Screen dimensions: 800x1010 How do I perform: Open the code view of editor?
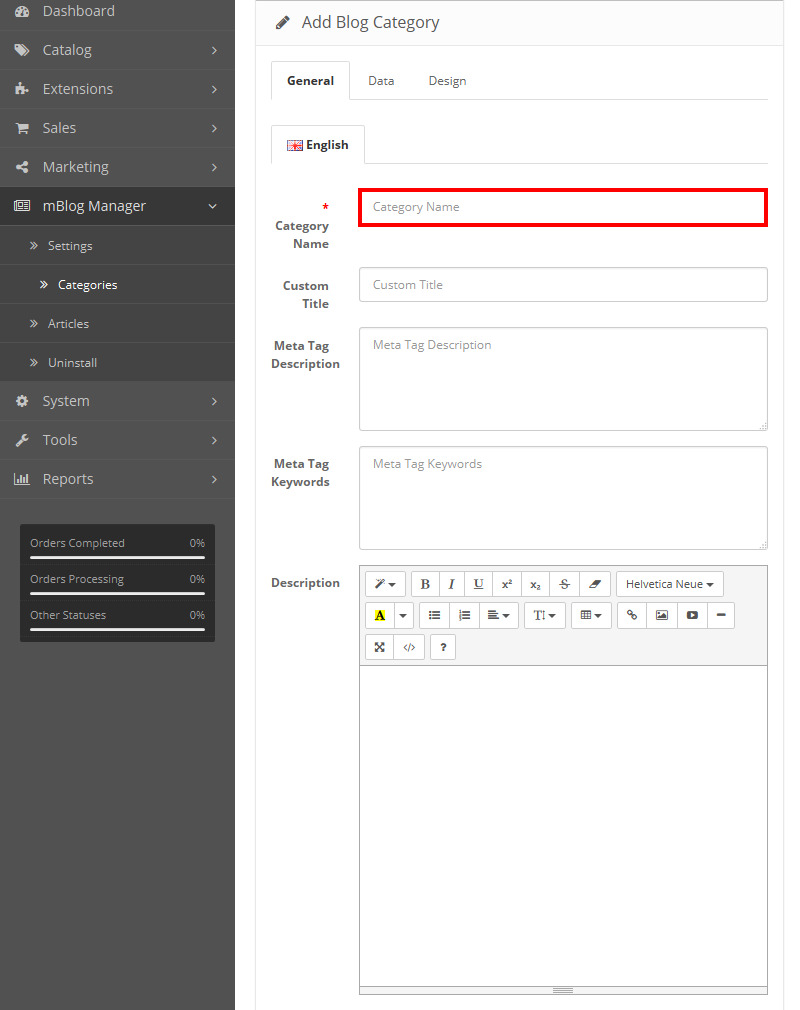[409, 647]
